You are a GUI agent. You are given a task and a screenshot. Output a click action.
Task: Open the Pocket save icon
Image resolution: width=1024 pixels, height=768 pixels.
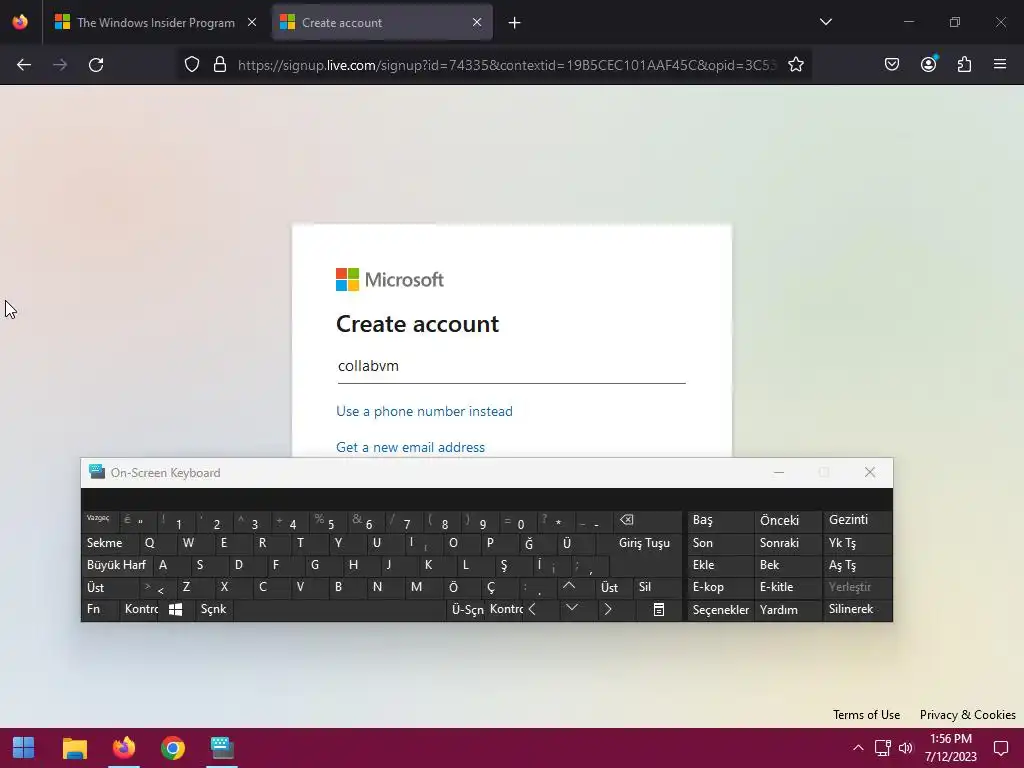[x=892, y=64]
